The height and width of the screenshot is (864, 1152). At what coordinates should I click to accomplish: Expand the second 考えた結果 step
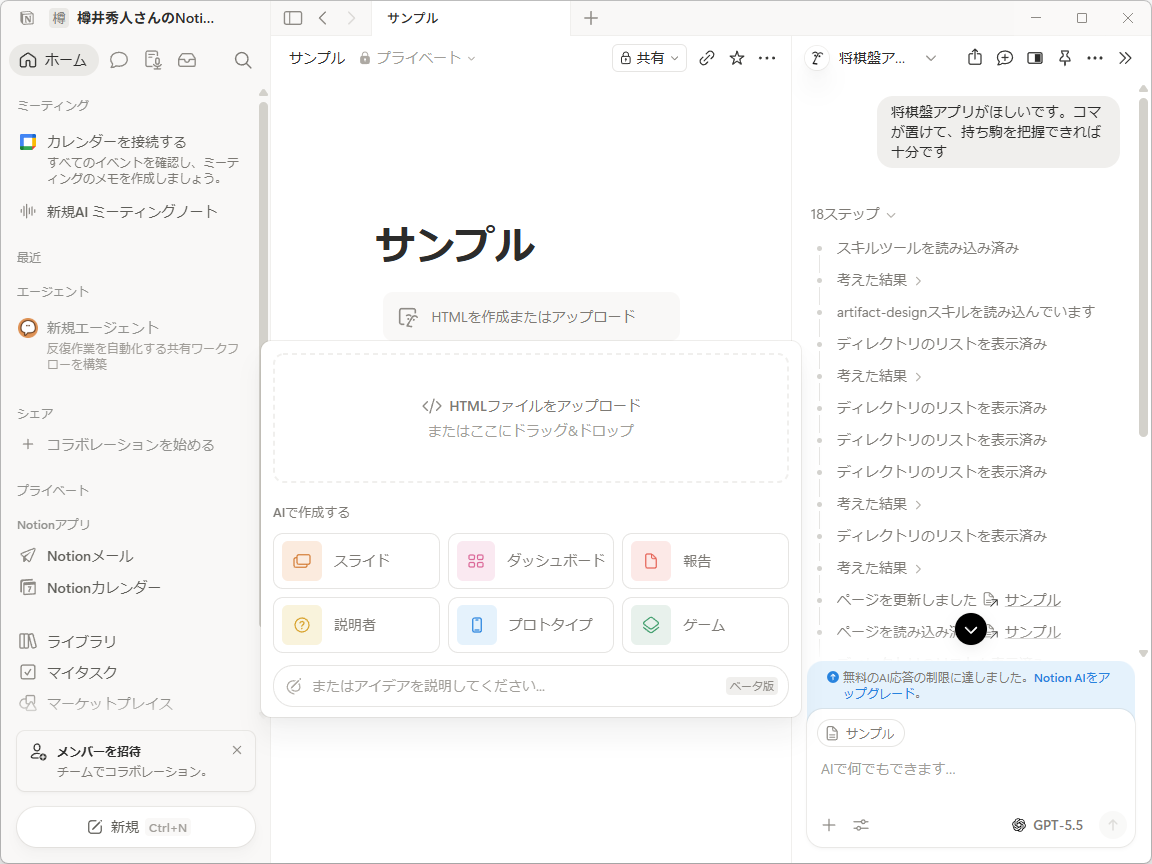pyautogui.click(x=879, y=376)
